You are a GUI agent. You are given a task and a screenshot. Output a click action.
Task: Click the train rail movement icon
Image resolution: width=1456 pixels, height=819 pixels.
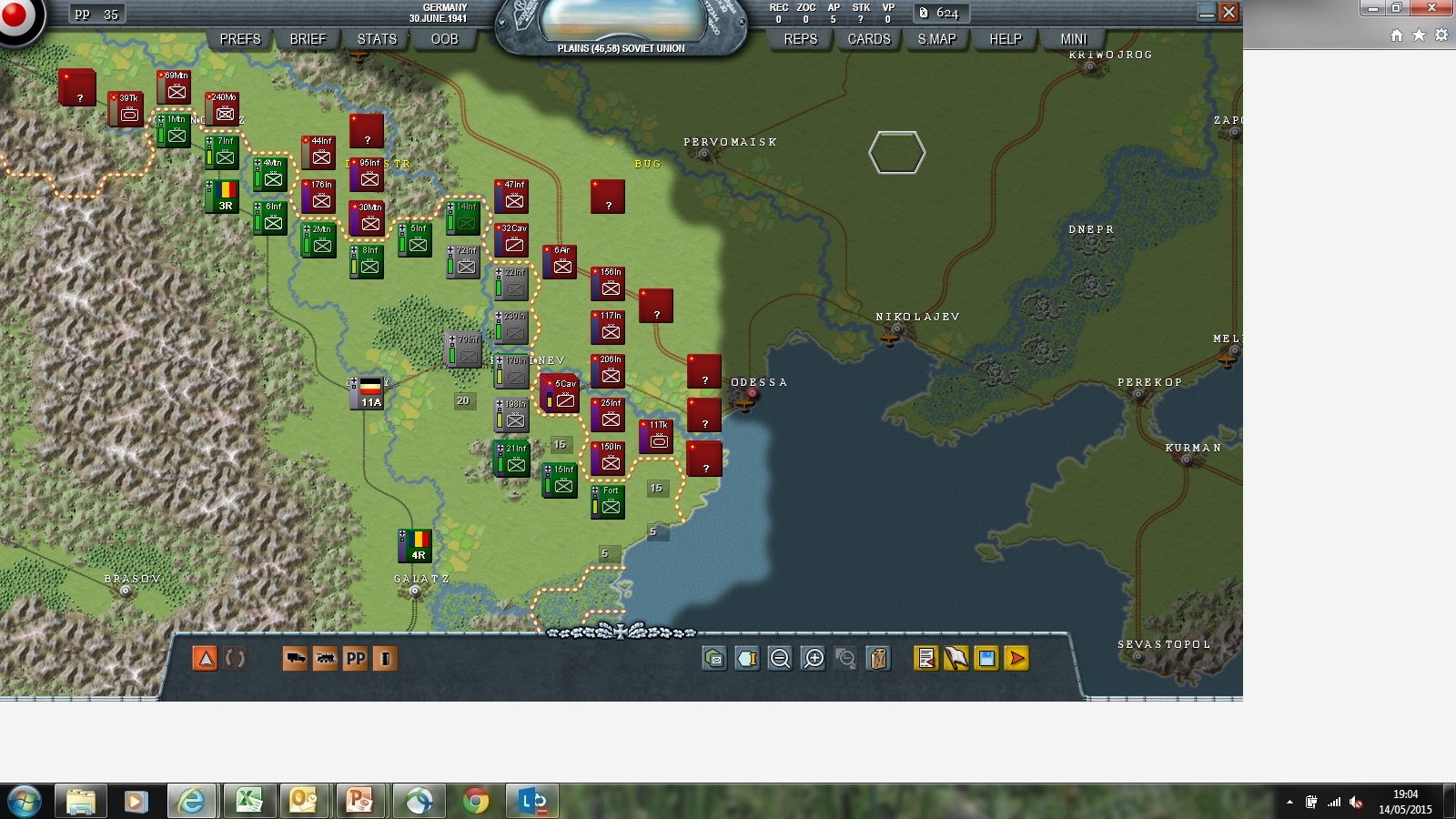[x=325, y=658]
